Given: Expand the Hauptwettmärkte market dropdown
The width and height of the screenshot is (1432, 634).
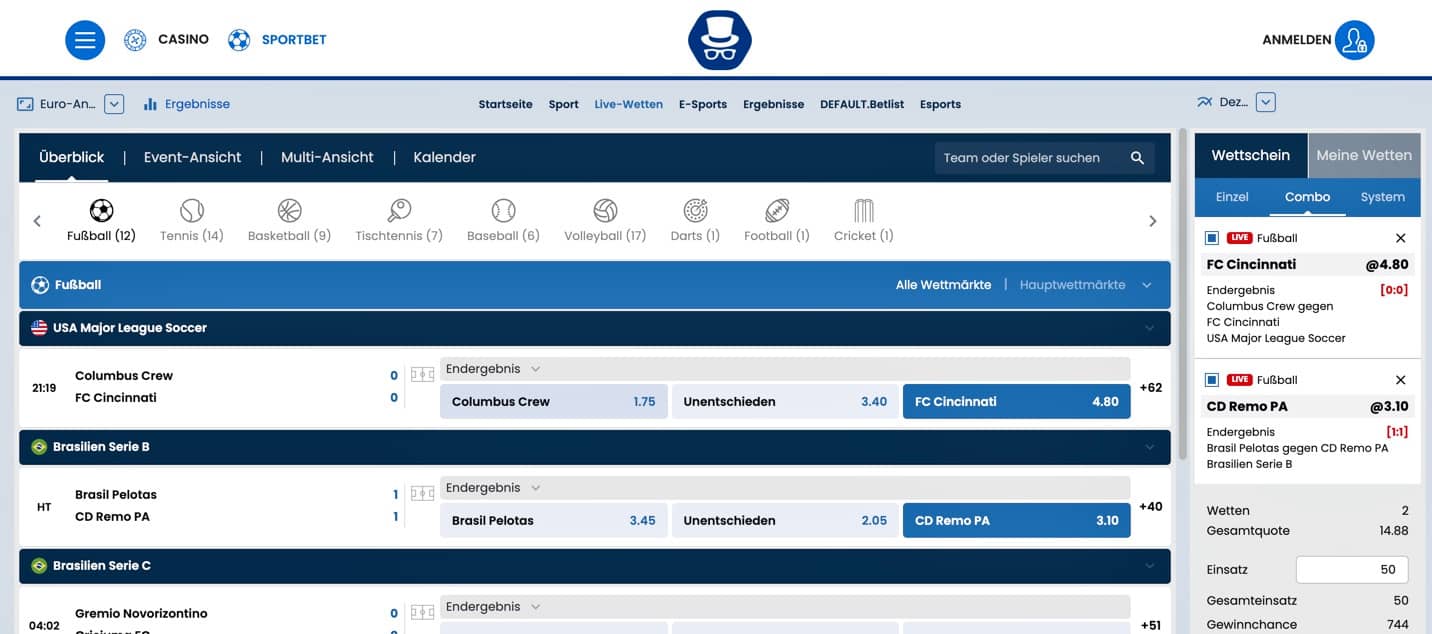Looking at the screenshot, I should tap(1146, 285).
